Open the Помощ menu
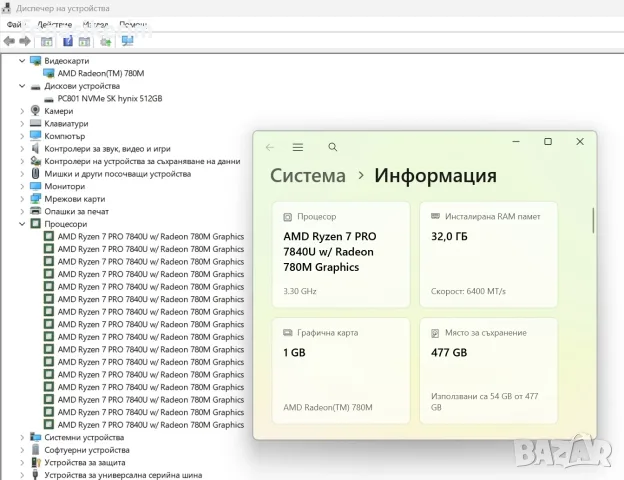Screen dimensions: 624x480 [133, 25]
